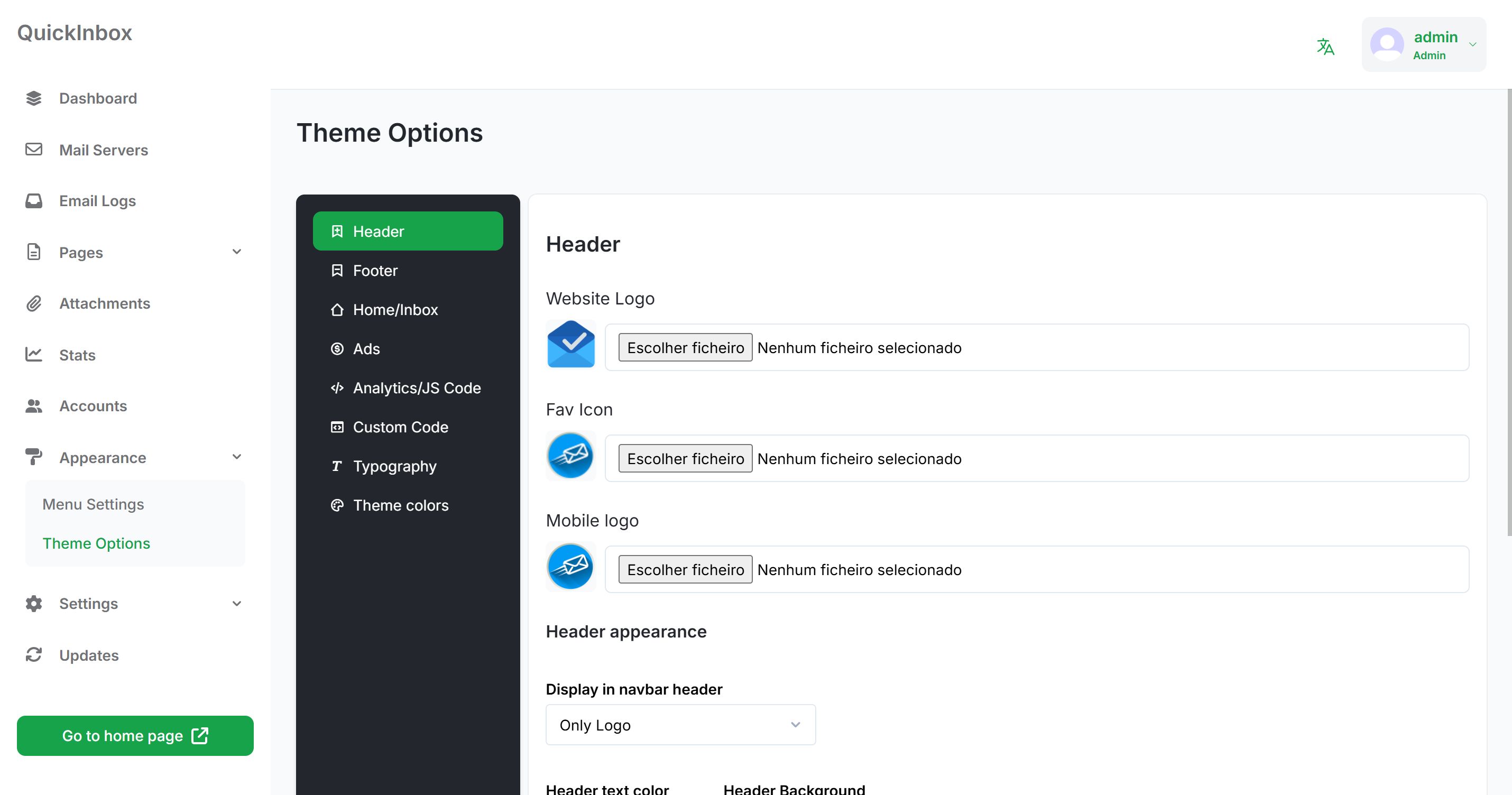Viewport: 1512px width, 795px height.
Task: Click the Dashboard layers icon
Action: [x=34, y=98]
